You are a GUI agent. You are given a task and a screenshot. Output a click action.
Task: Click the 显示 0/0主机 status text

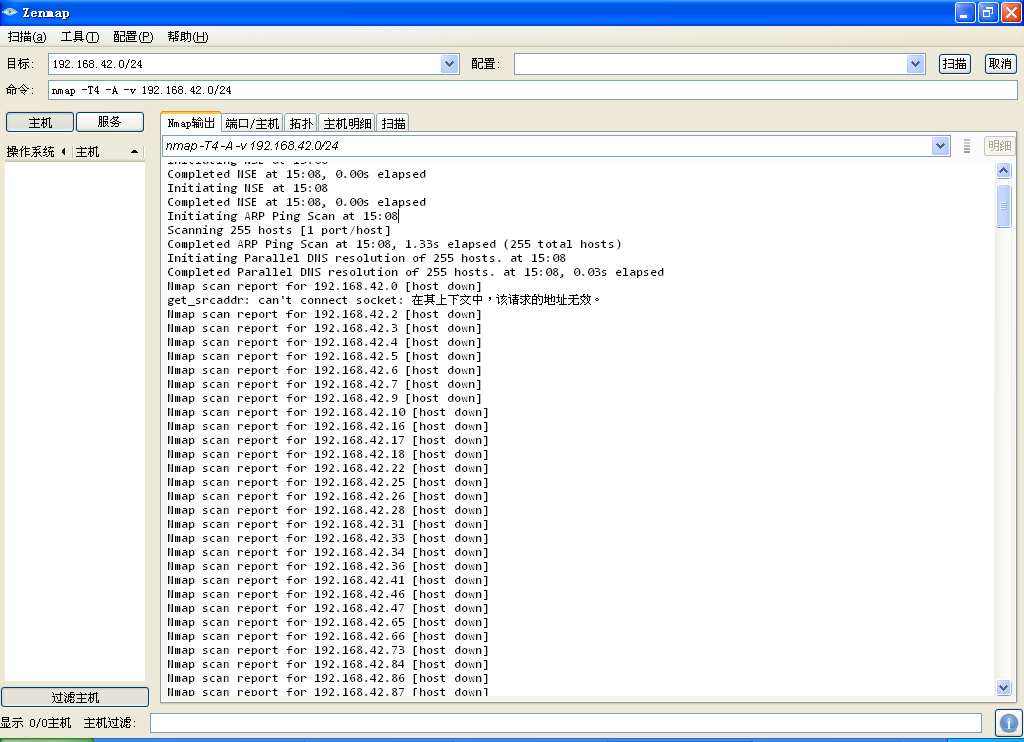(36, 723)
